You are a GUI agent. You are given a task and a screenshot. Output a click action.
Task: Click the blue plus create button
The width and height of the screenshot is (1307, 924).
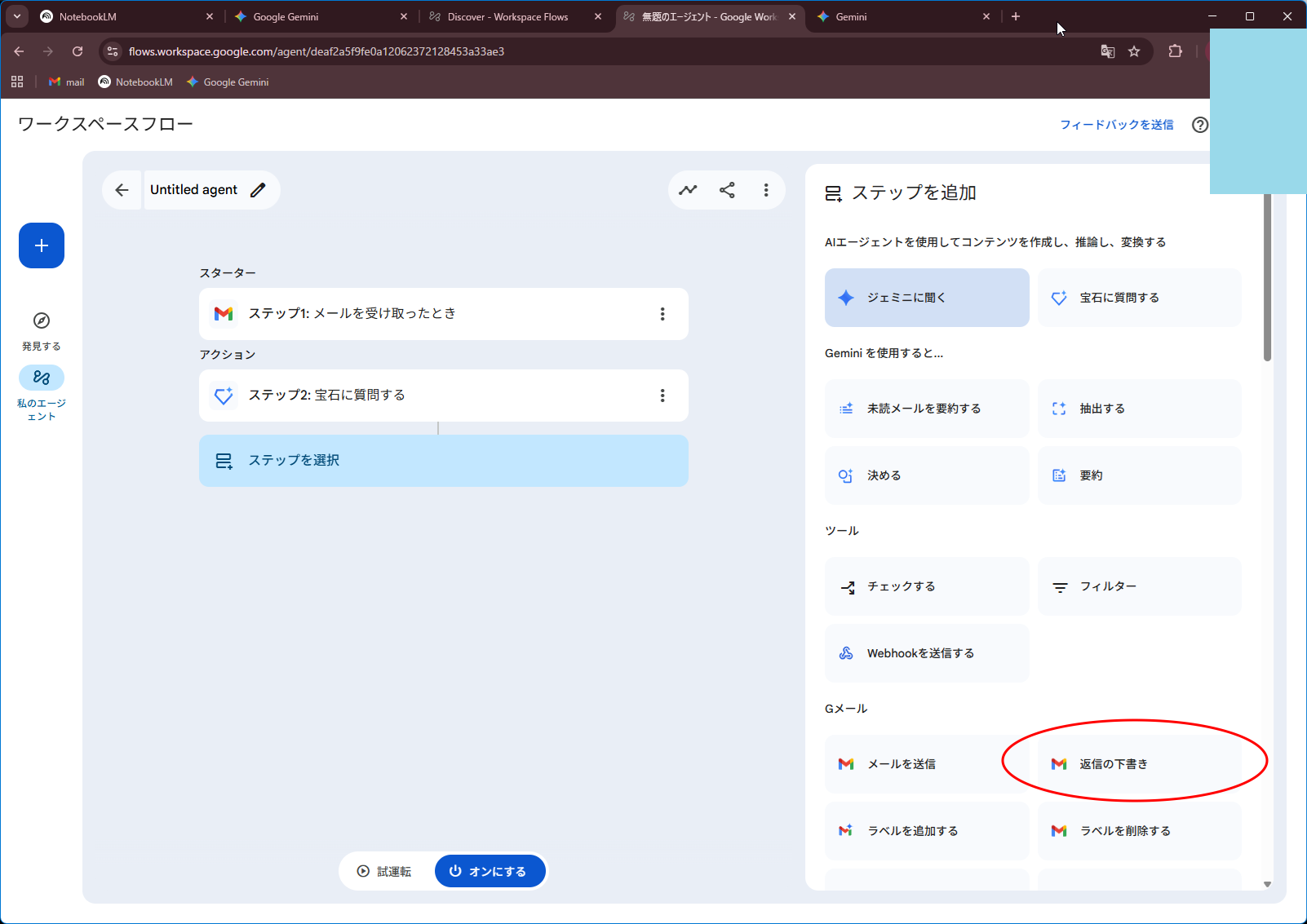point(42,245)
